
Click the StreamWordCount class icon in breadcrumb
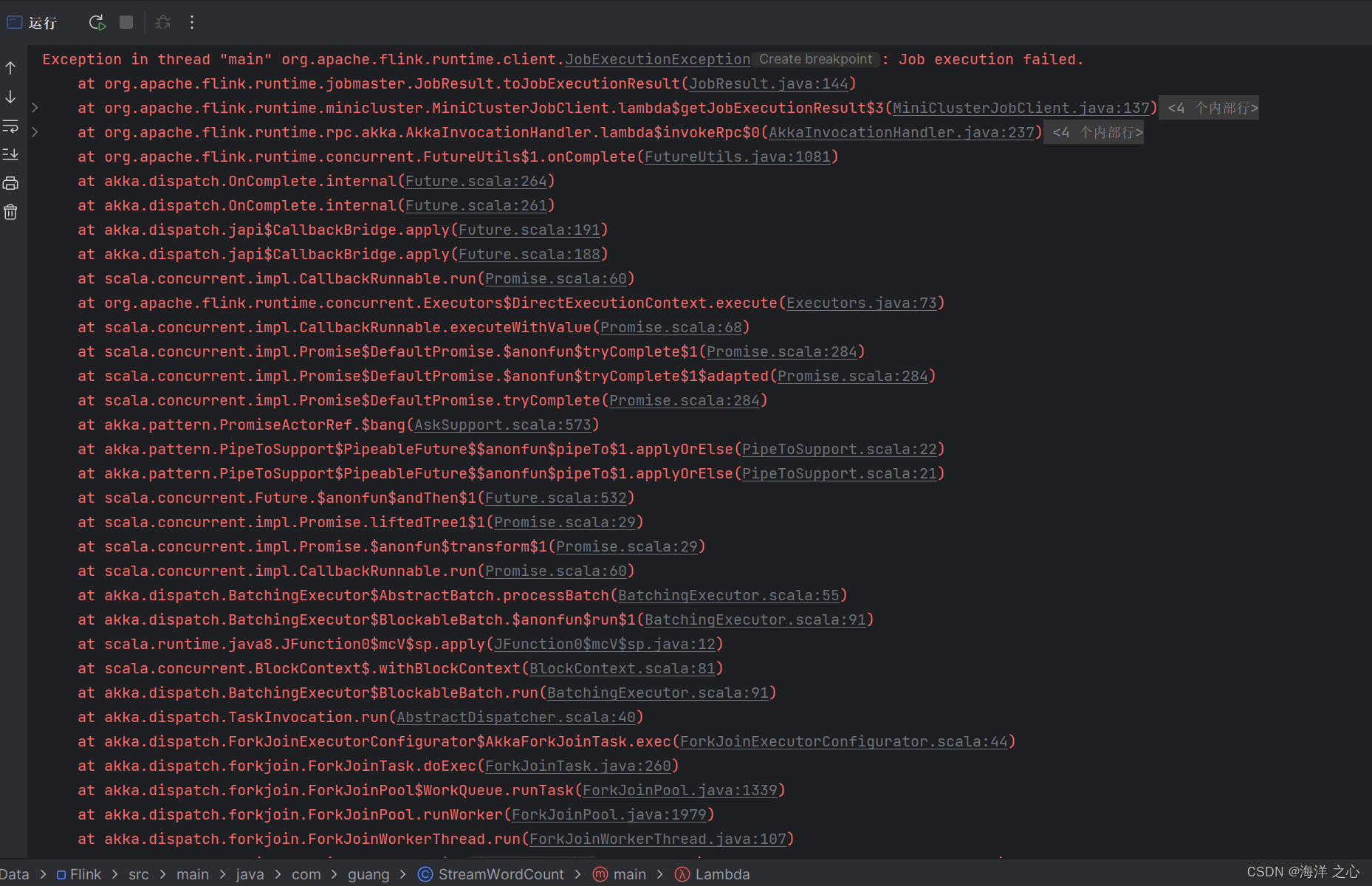coord(425,874)
